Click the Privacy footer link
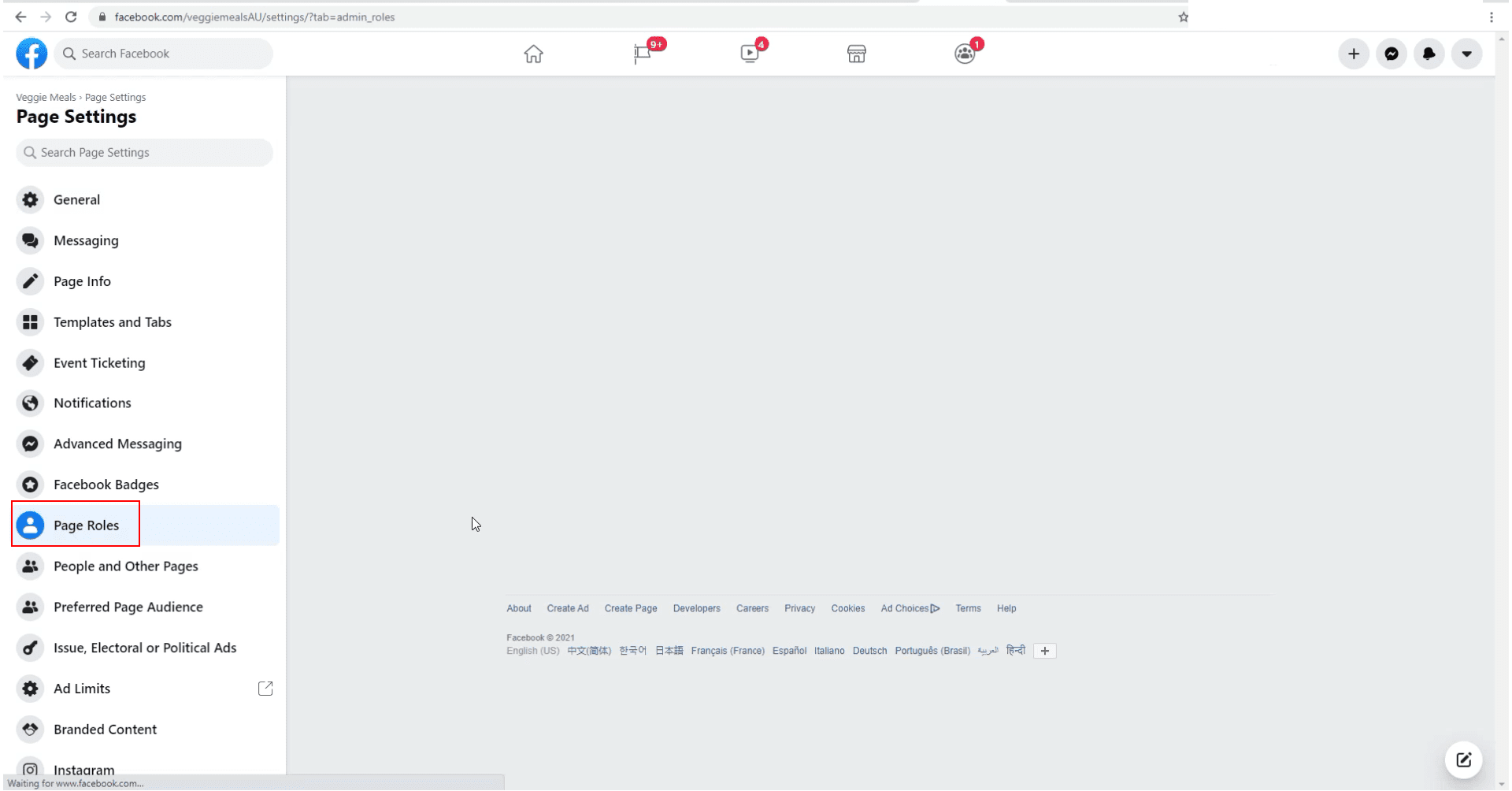 point(799,608)
